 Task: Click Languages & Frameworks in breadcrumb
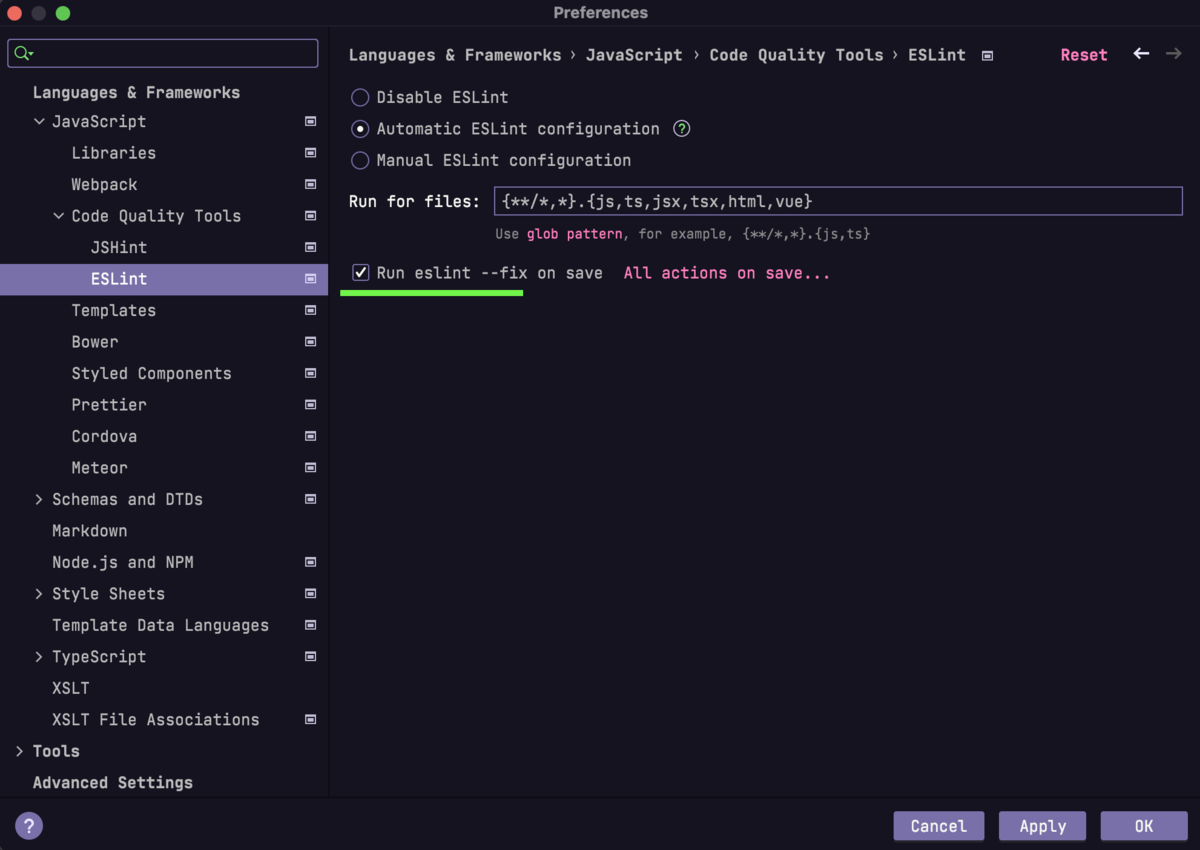coord(455,56)
